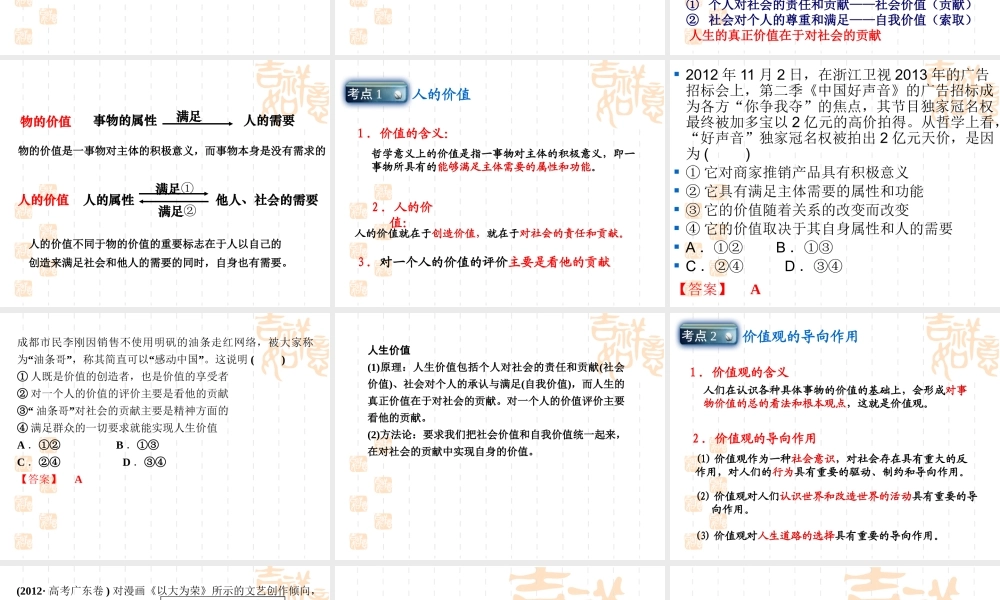Viewport: 1000px width, 600px height.
Task: Click the heading 1. 价值的含义:
Action: point(403,133)
